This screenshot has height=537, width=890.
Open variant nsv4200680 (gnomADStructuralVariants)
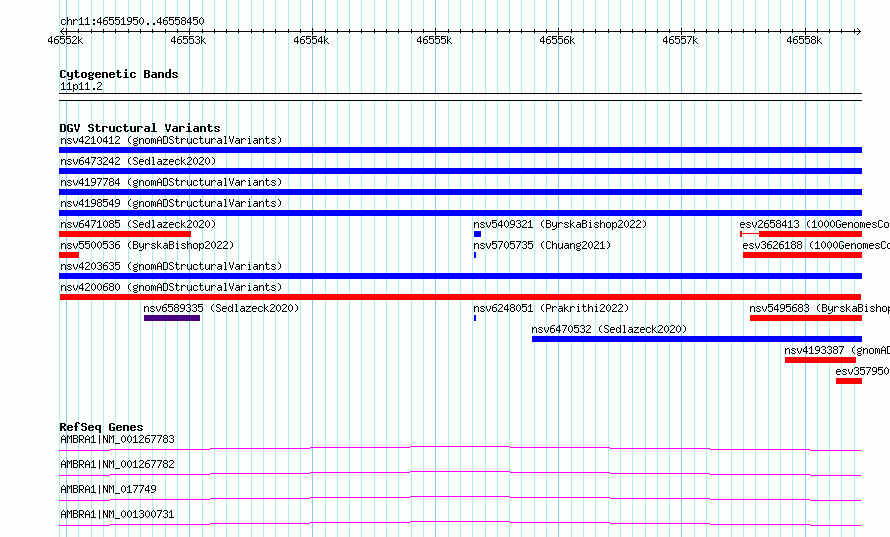pos(171,287)
